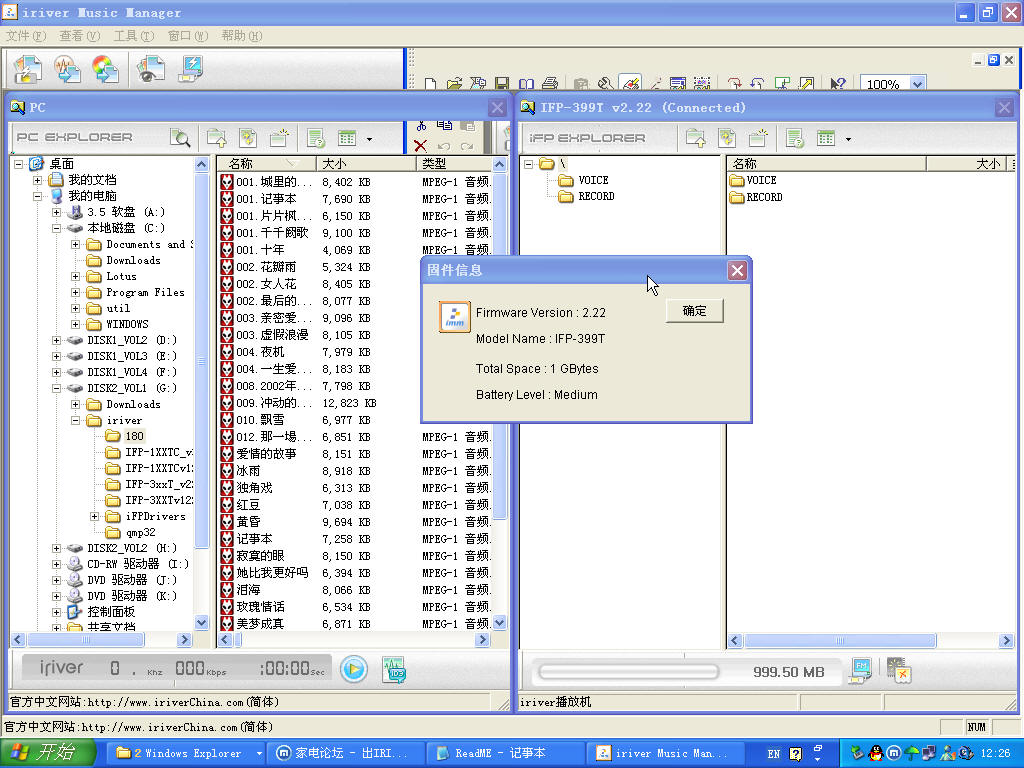Open the 文件(F) menu
The width and height of the screenshot is (1024, 768).
click(25, 35)
